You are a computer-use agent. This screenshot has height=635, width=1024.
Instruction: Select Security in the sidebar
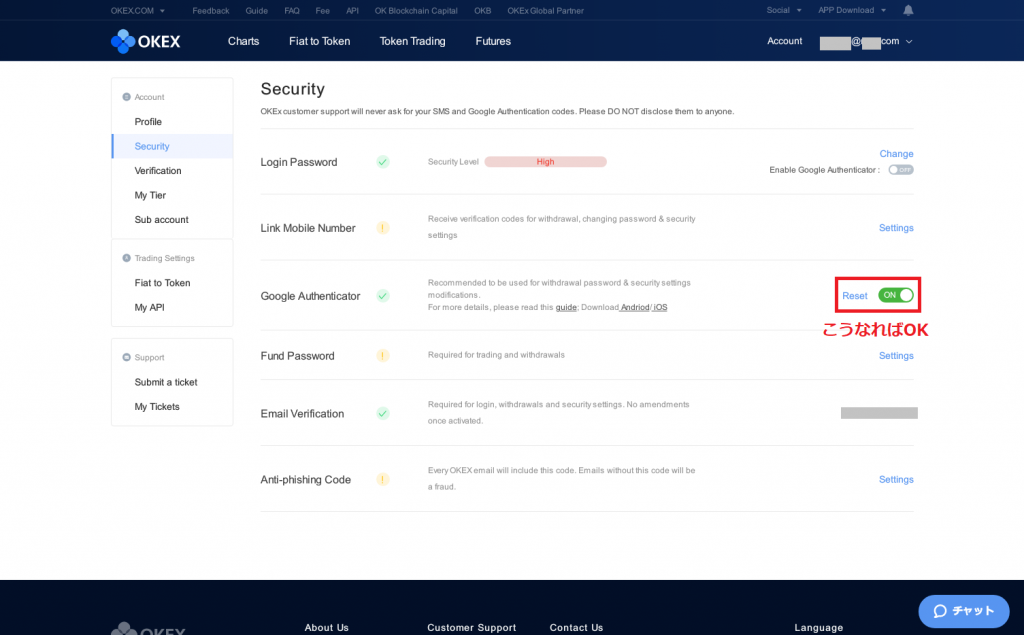point(172,146)
